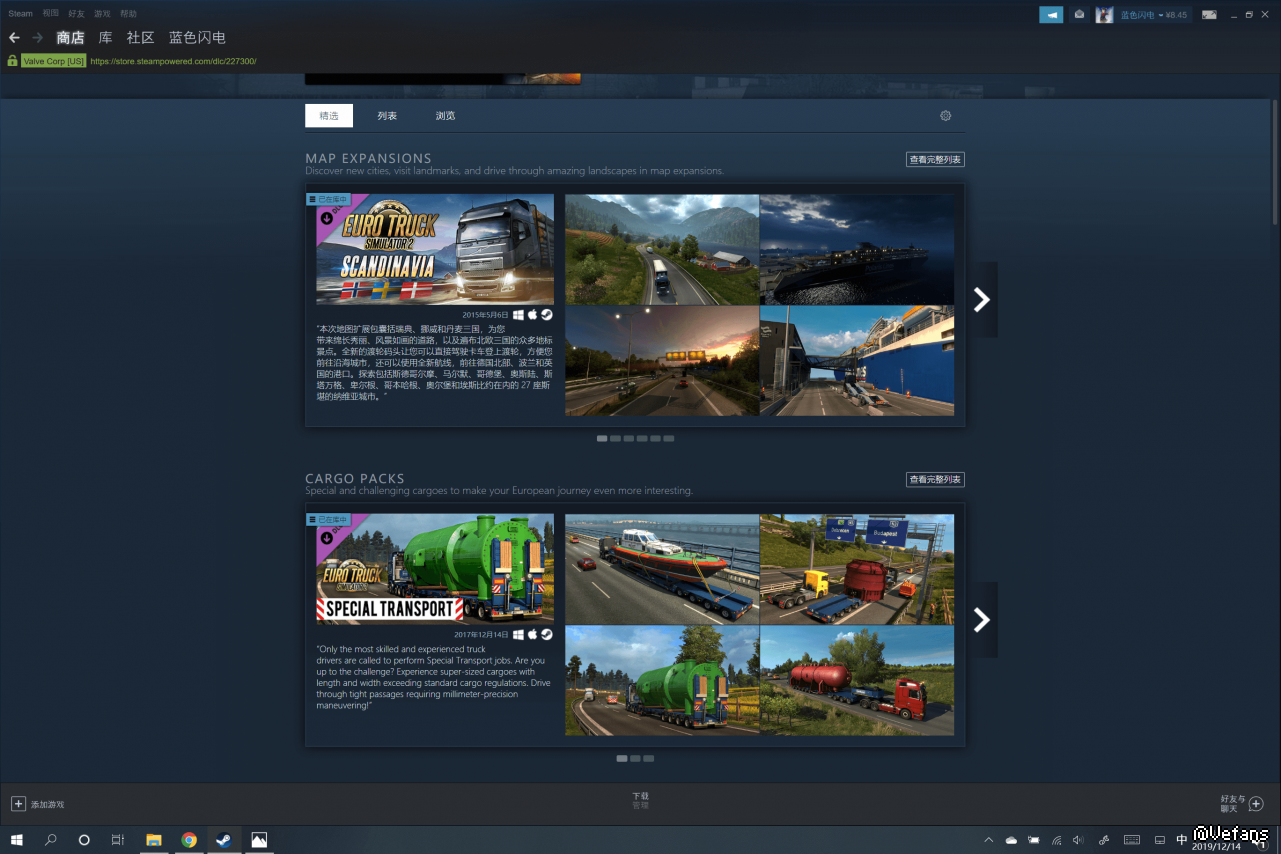Screen dimensions: 1281x854
Task: Open the 好友 menu
Action: point(77,14)
